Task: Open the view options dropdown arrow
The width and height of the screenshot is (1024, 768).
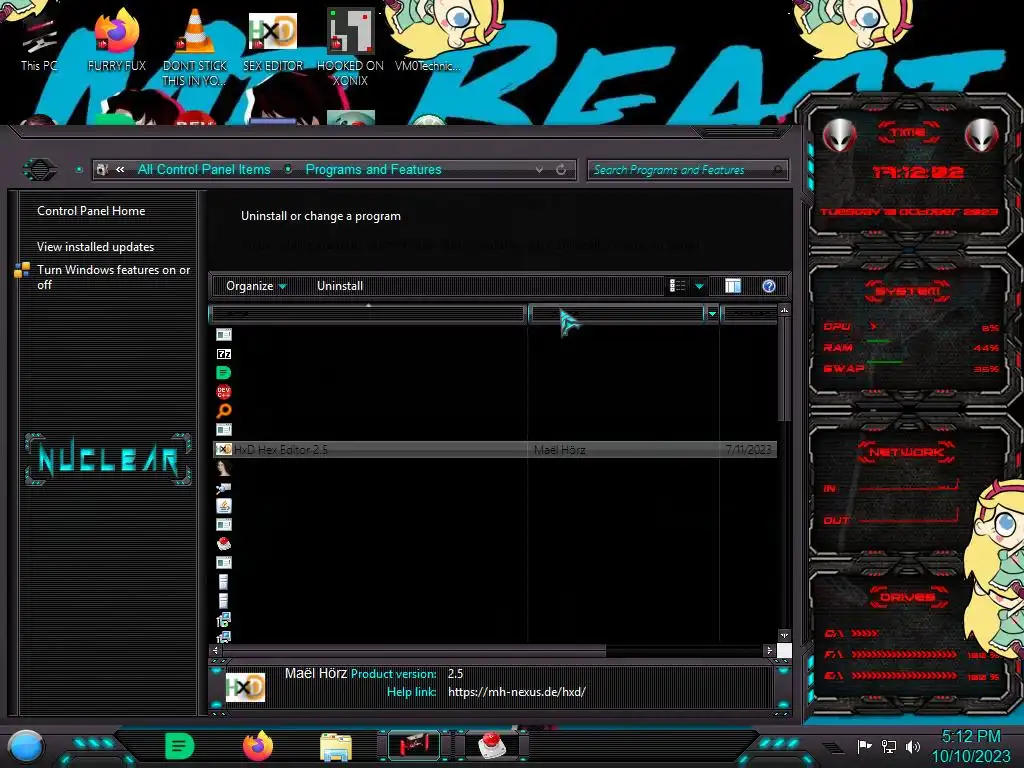Action: [x=699, y=286]
